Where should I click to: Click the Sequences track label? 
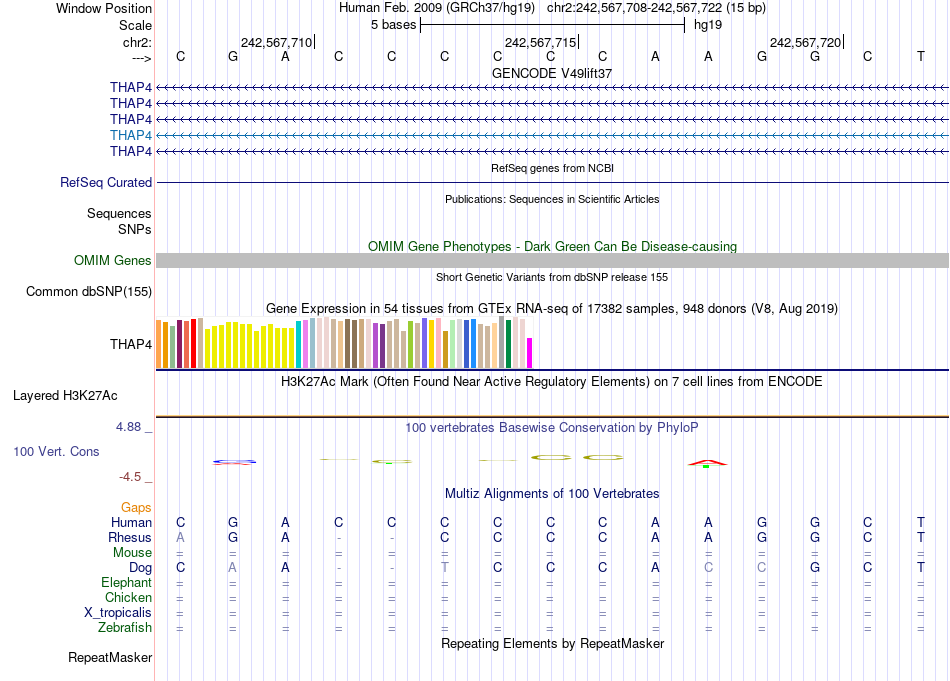[x=119, y=213]
